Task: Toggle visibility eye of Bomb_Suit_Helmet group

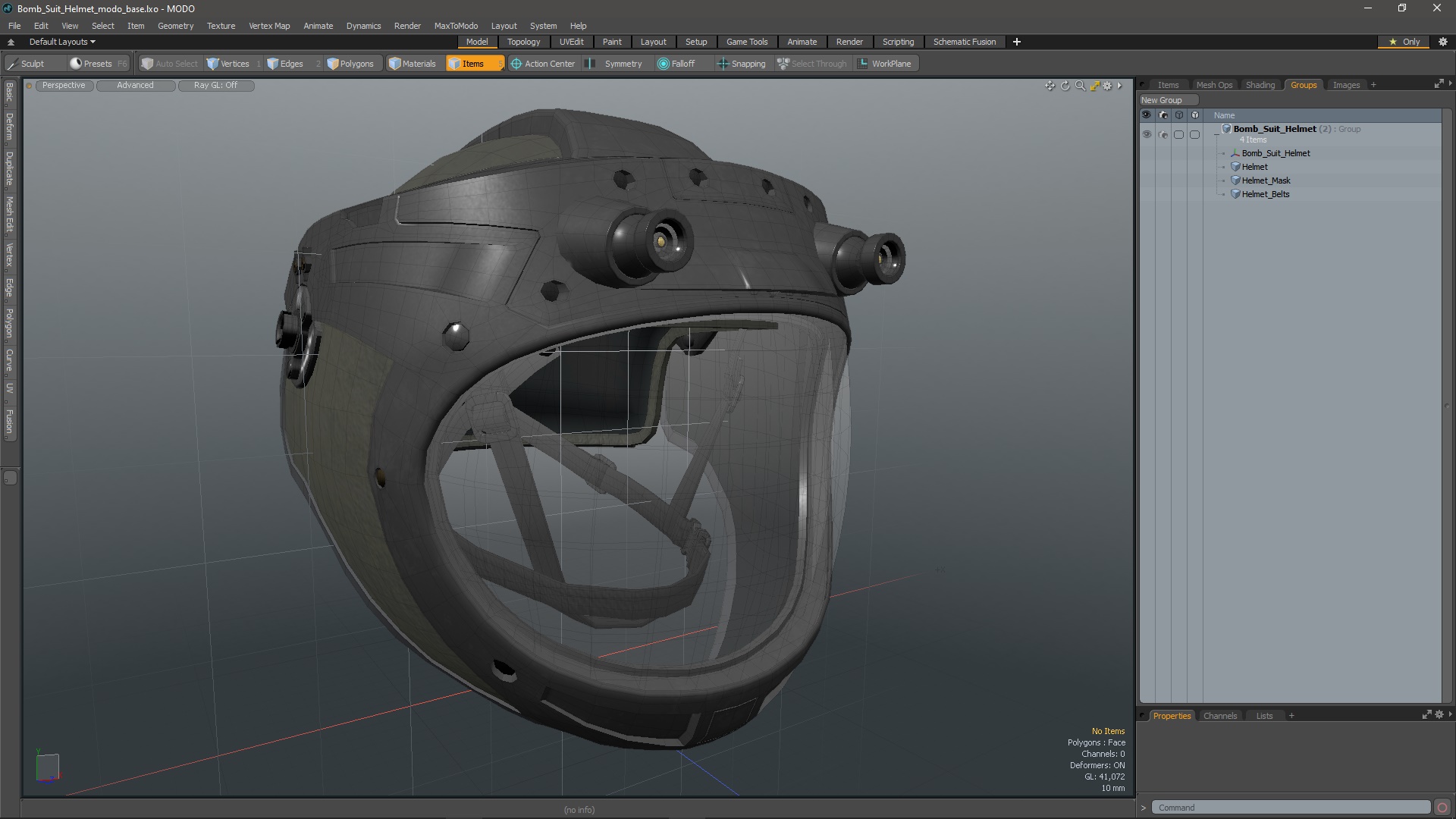Action: tap(1147, 134)
